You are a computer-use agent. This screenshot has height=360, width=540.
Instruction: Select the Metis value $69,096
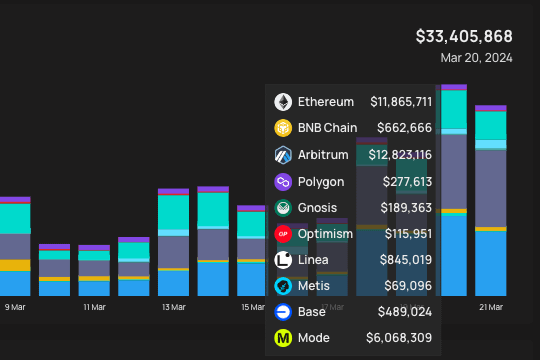point(408,286)
